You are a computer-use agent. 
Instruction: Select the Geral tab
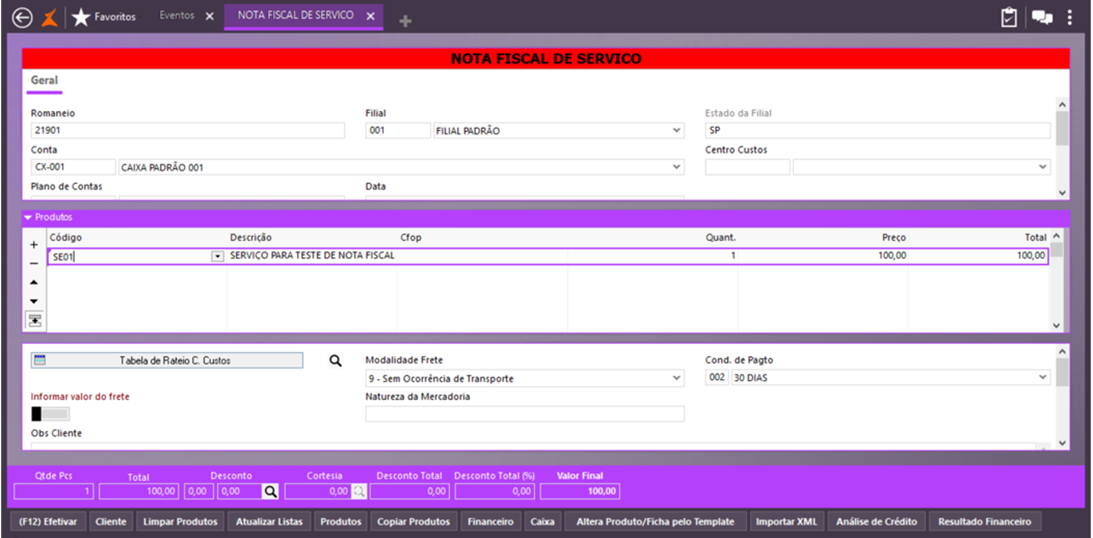pos(45,81)
